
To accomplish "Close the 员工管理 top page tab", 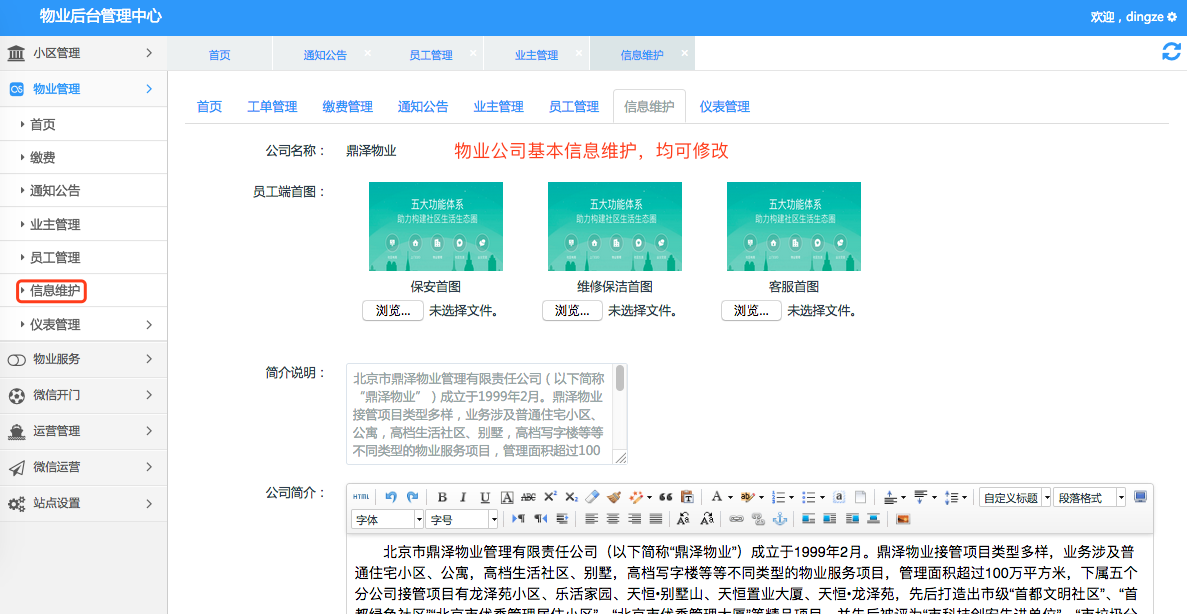I will point(473,53).
